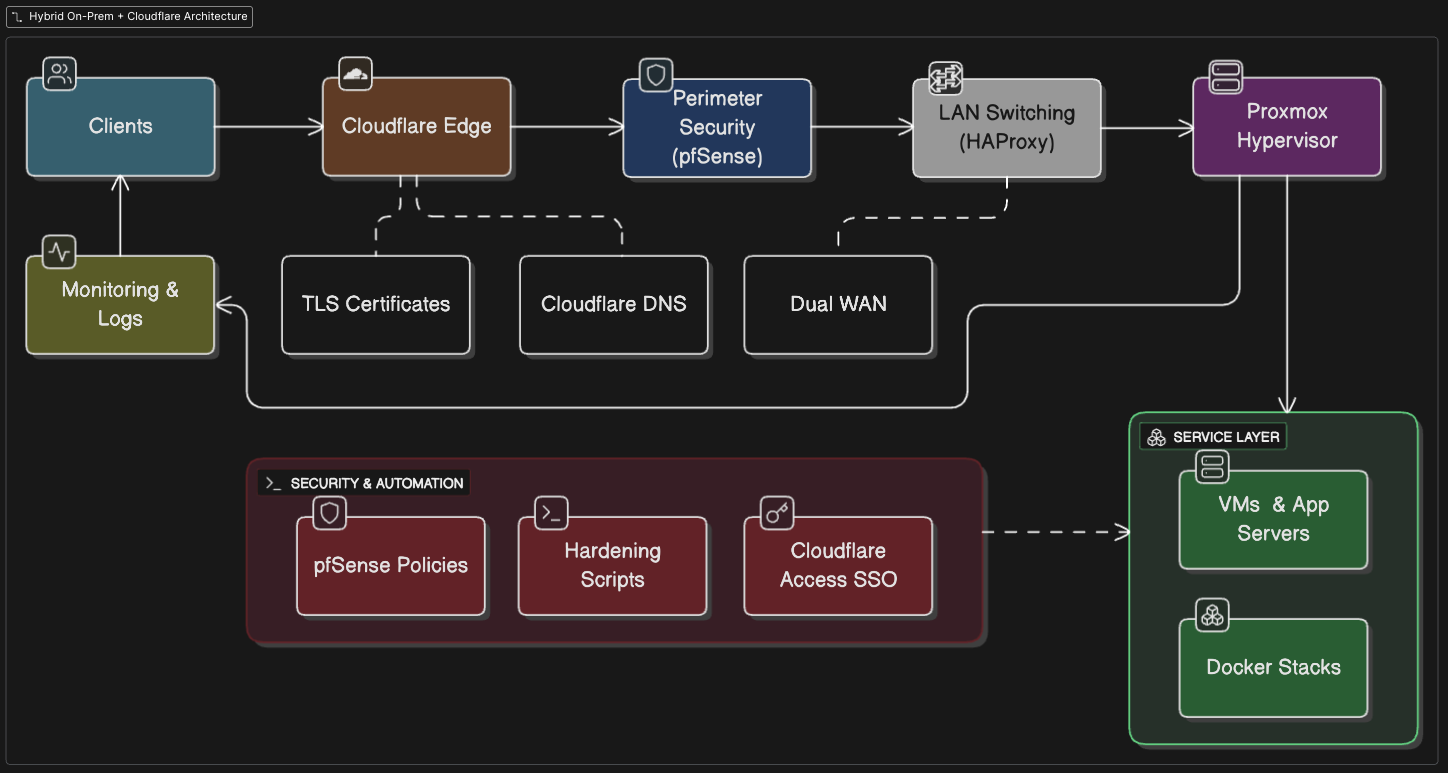Screen dimensions: 1448x773
Task: Click the shield icon on Perimeter Security node
Action: (656, 75)
